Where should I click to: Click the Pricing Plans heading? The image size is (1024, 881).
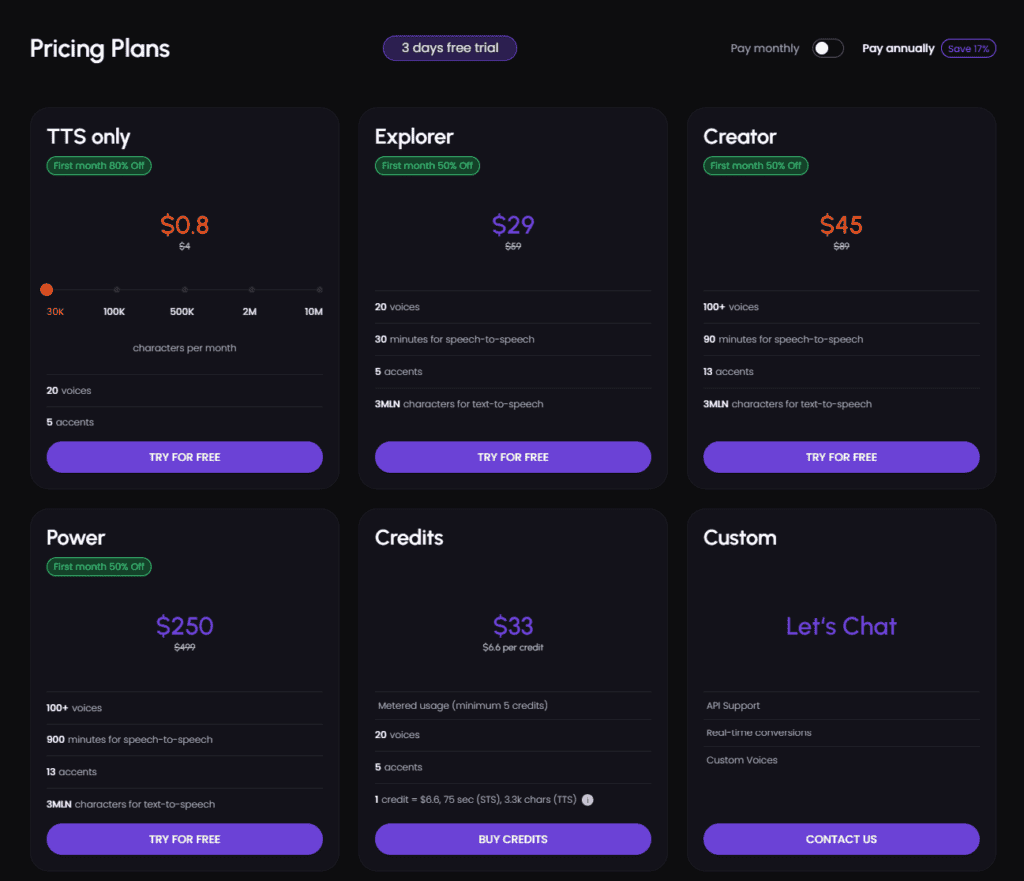99,48
